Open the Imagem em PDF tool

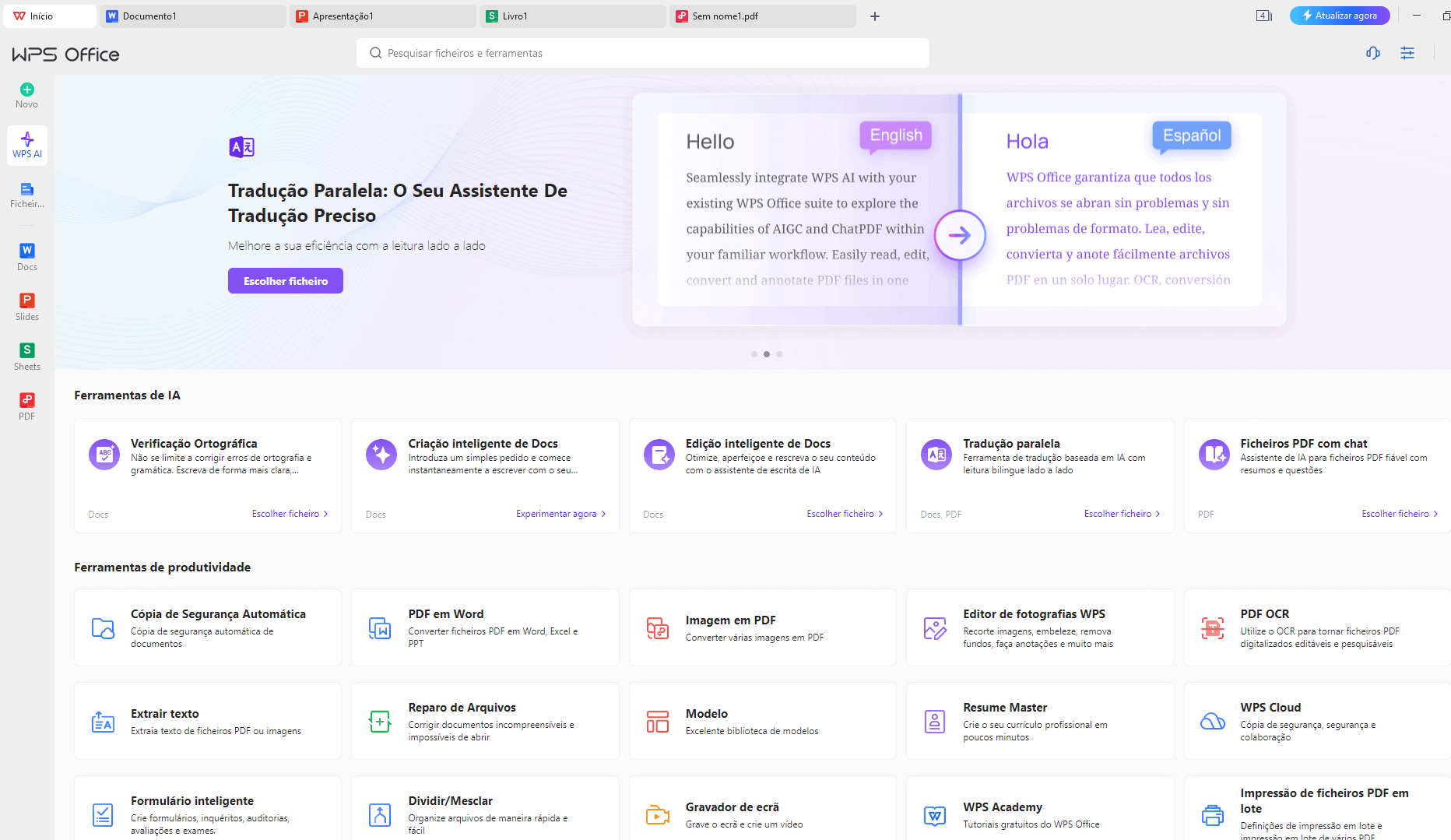tap(763, 627)
